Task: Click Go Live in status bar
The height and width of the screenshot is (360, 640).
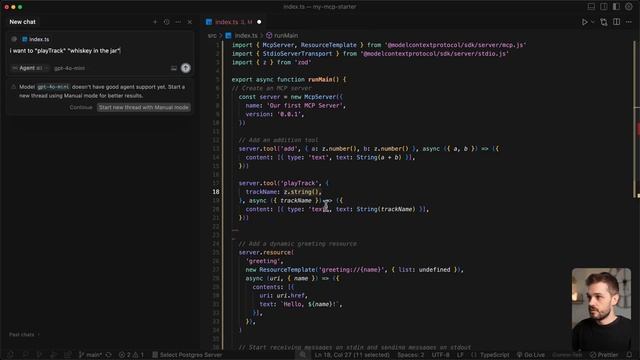Action: click(x=531, y=355)
